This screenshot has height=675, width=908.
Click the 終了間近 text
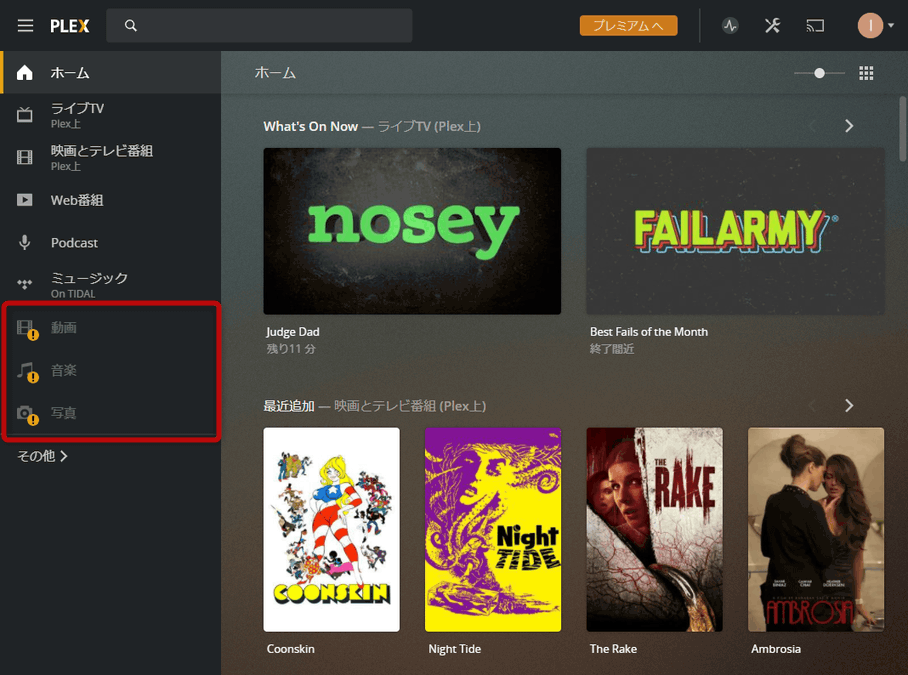(612, 348)
